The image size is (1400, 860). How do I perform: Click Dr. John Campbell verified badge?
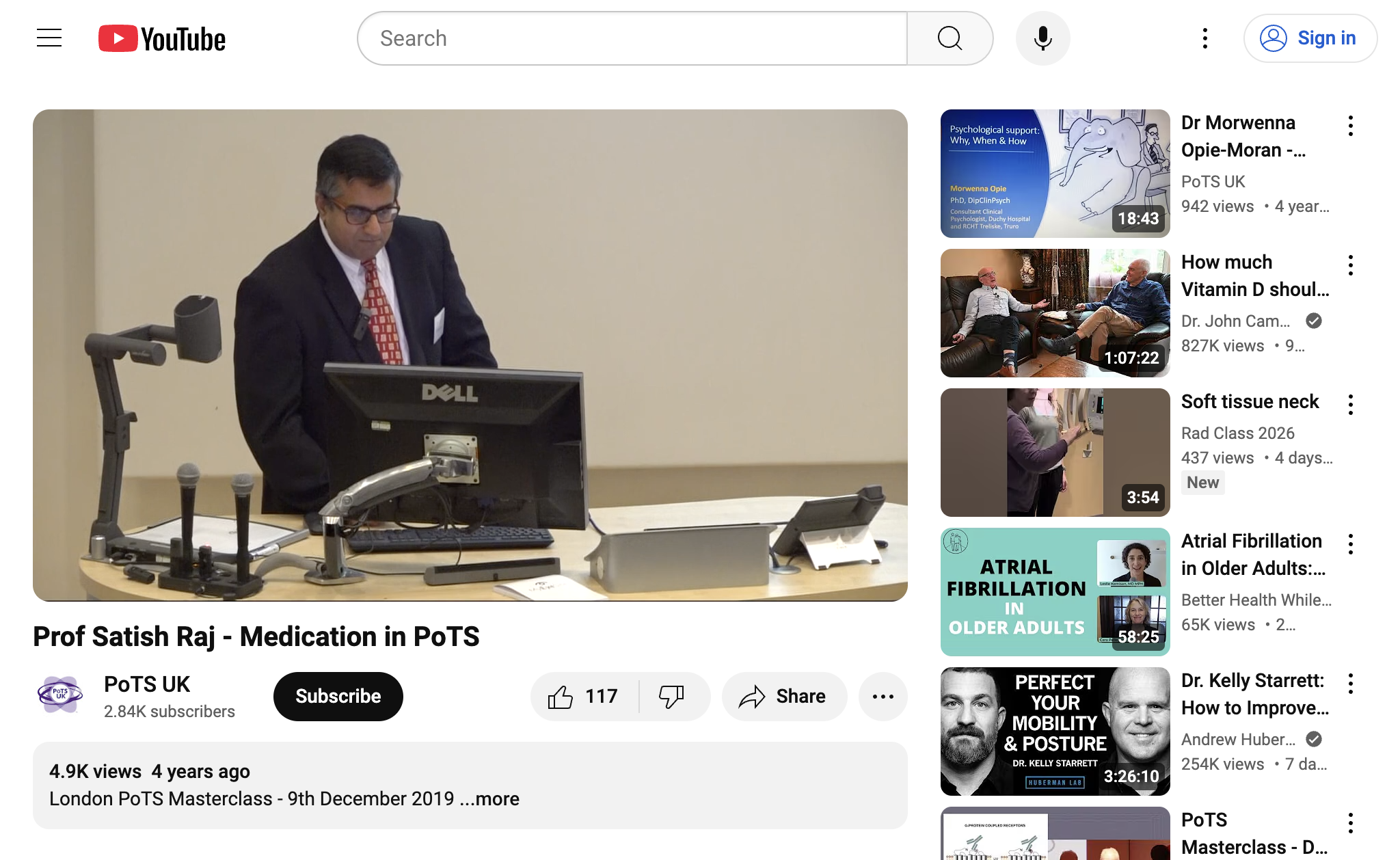1314,321
